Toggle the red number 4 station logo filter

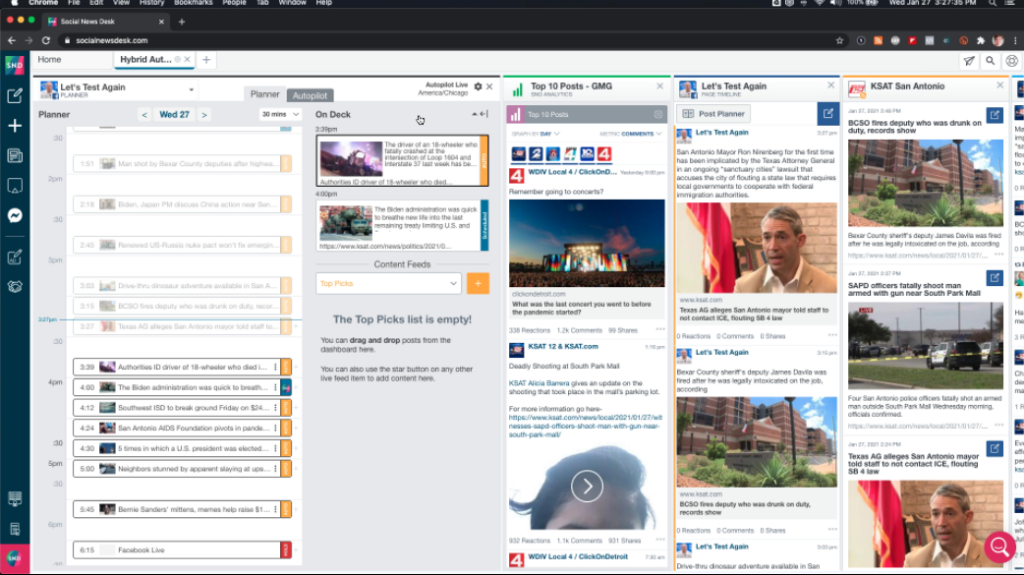click(x=605, y=154)
